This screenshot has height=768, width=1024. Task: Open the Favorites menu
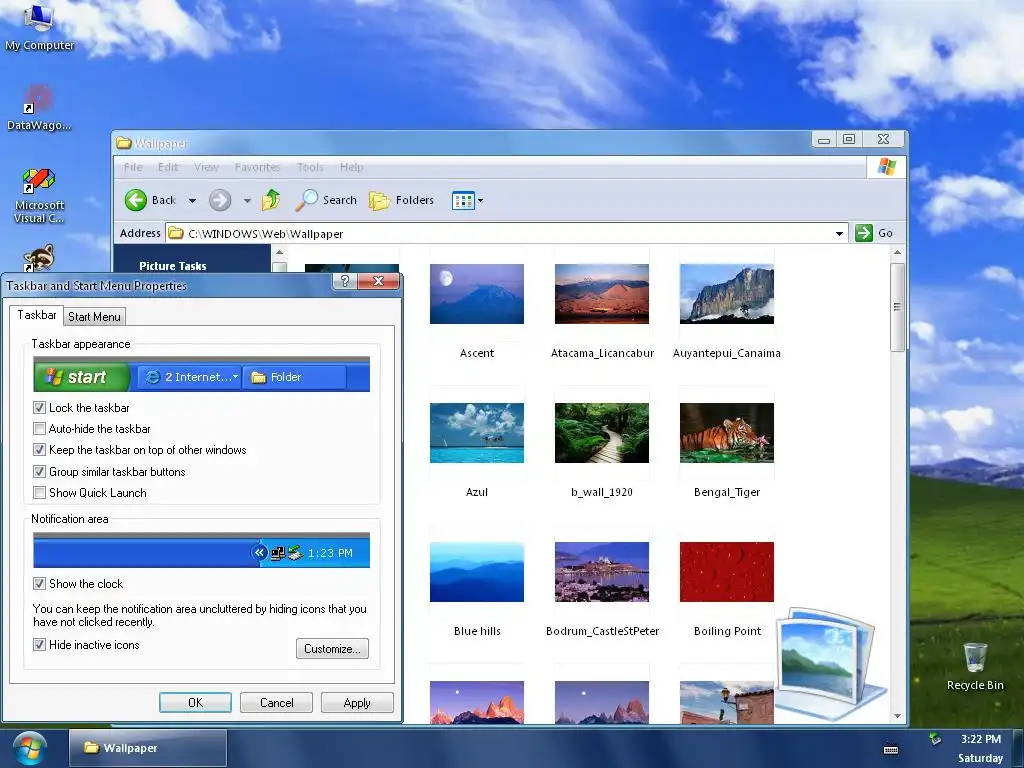(257, 167)
